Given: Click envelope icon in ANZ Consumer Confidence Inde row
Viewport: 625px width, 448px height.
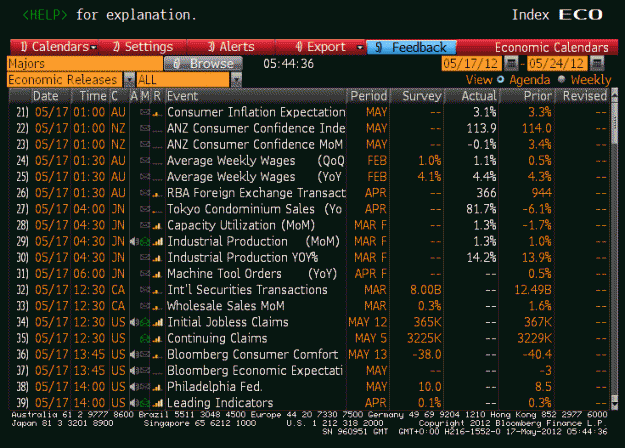Looking at the screenshot, I should click(x=145, y=128).
